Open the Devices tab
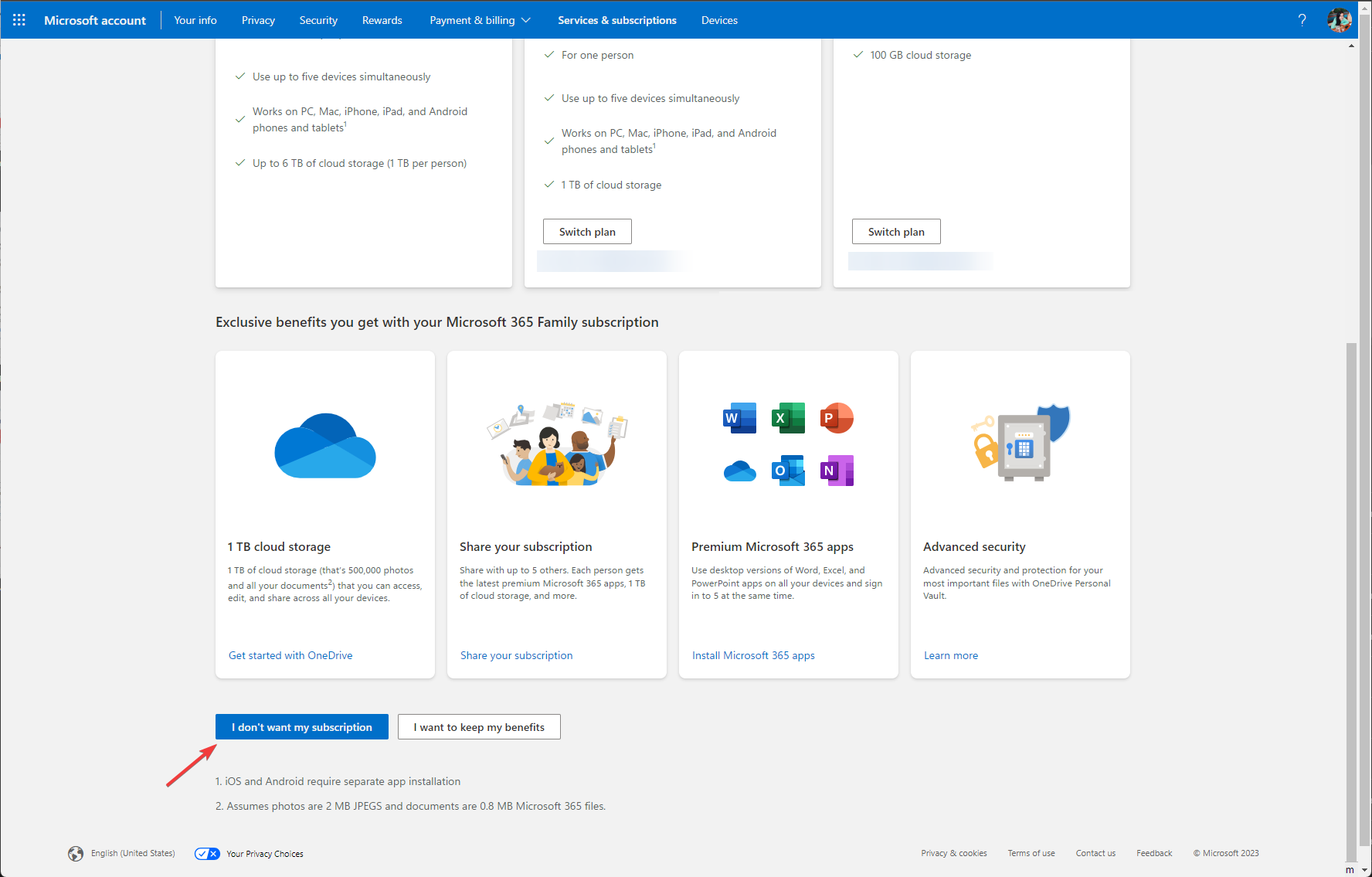The width and height of the screenshot is (1372, 877). click(719, 20)
